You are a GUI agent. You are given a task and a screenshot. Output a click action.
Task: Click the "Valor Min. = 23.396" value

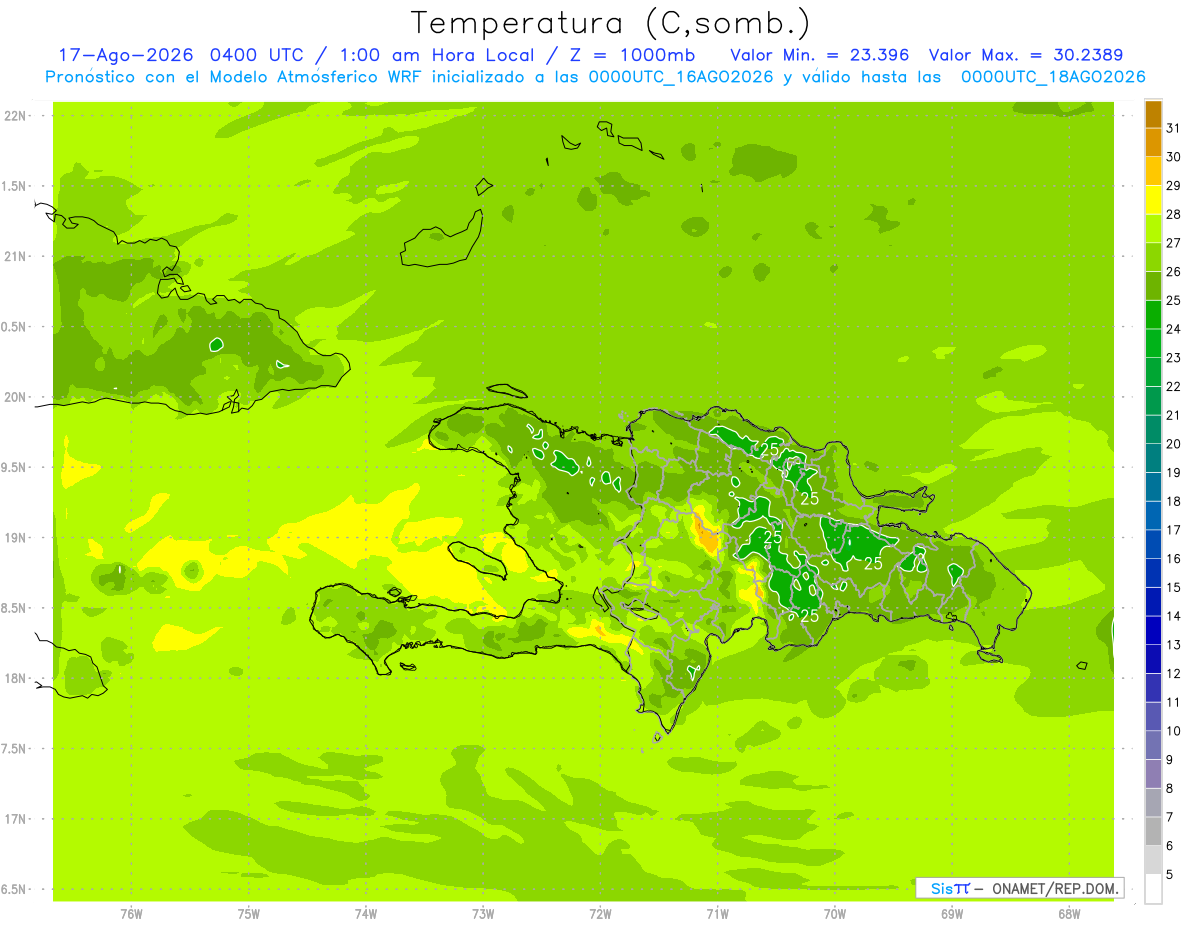pyautogui.click(x=820, y=54)
